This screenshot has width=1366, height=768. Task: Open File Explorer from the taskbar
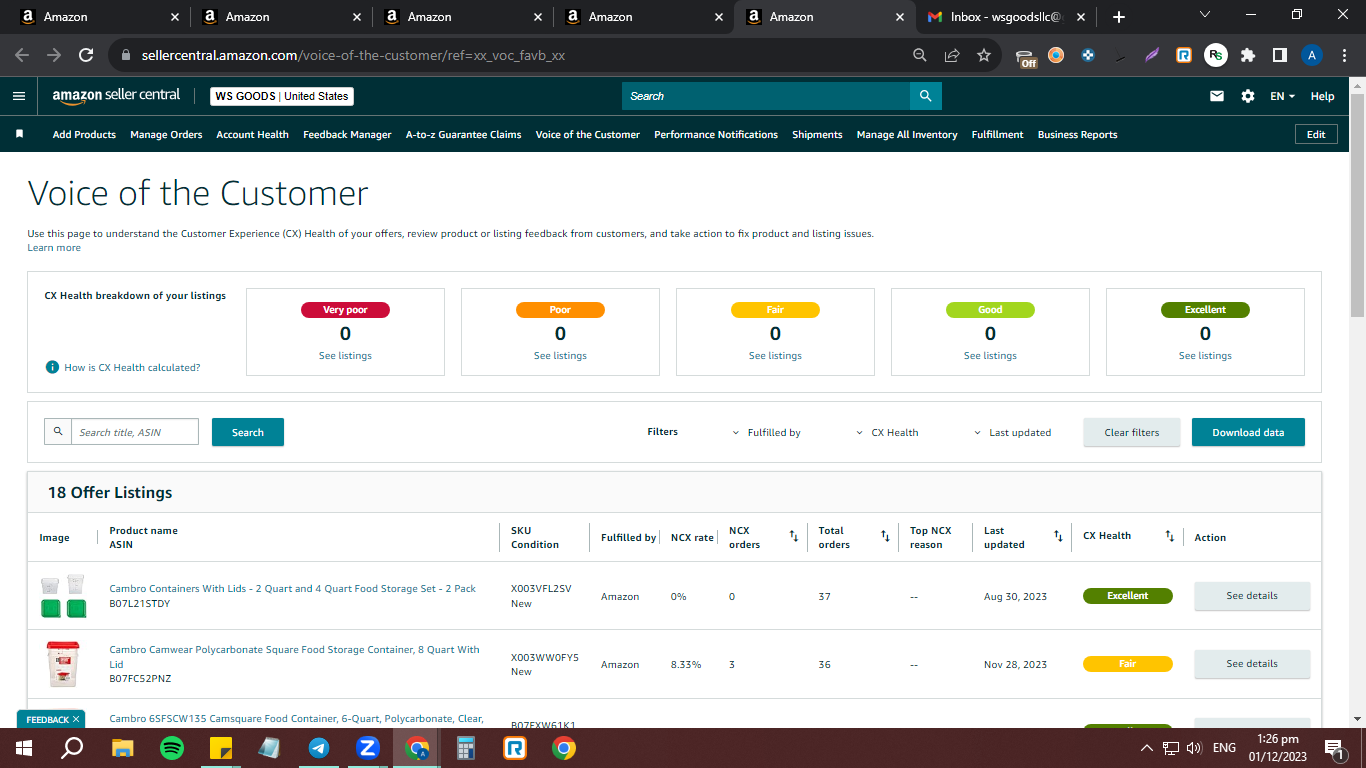123,747
